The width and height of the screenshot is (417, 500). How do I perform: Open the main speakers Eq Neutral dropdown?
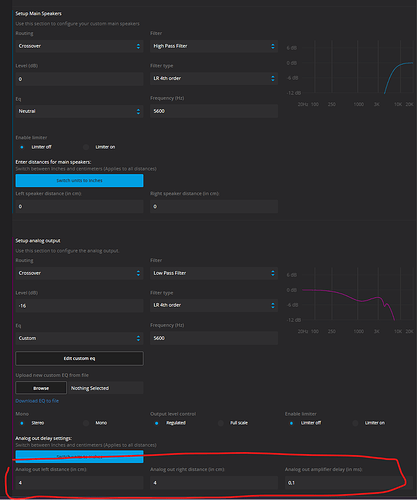point(79,111)
